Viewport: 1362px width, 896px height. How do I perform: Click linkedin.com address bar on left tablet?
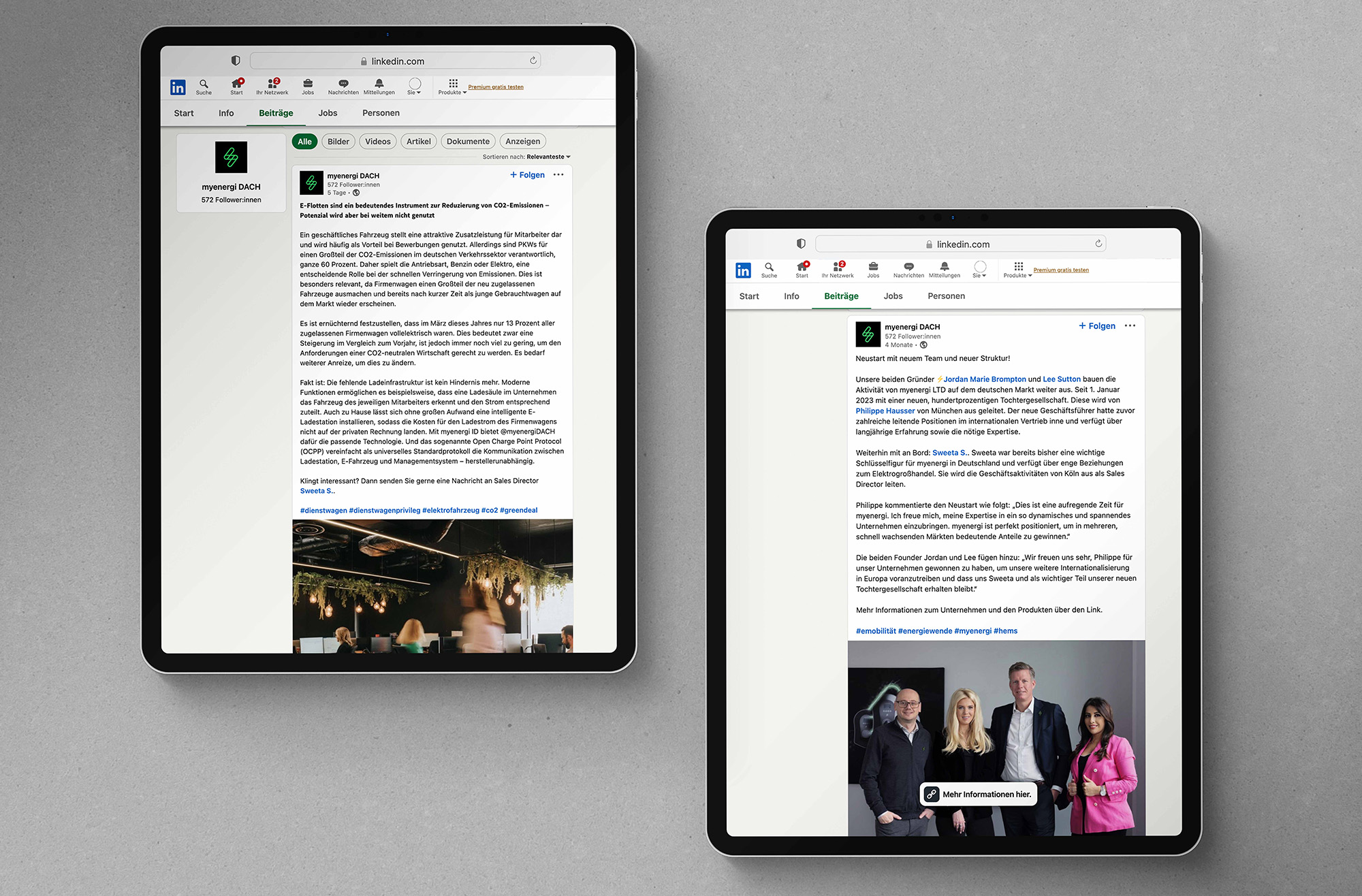(x=396, y=61)
